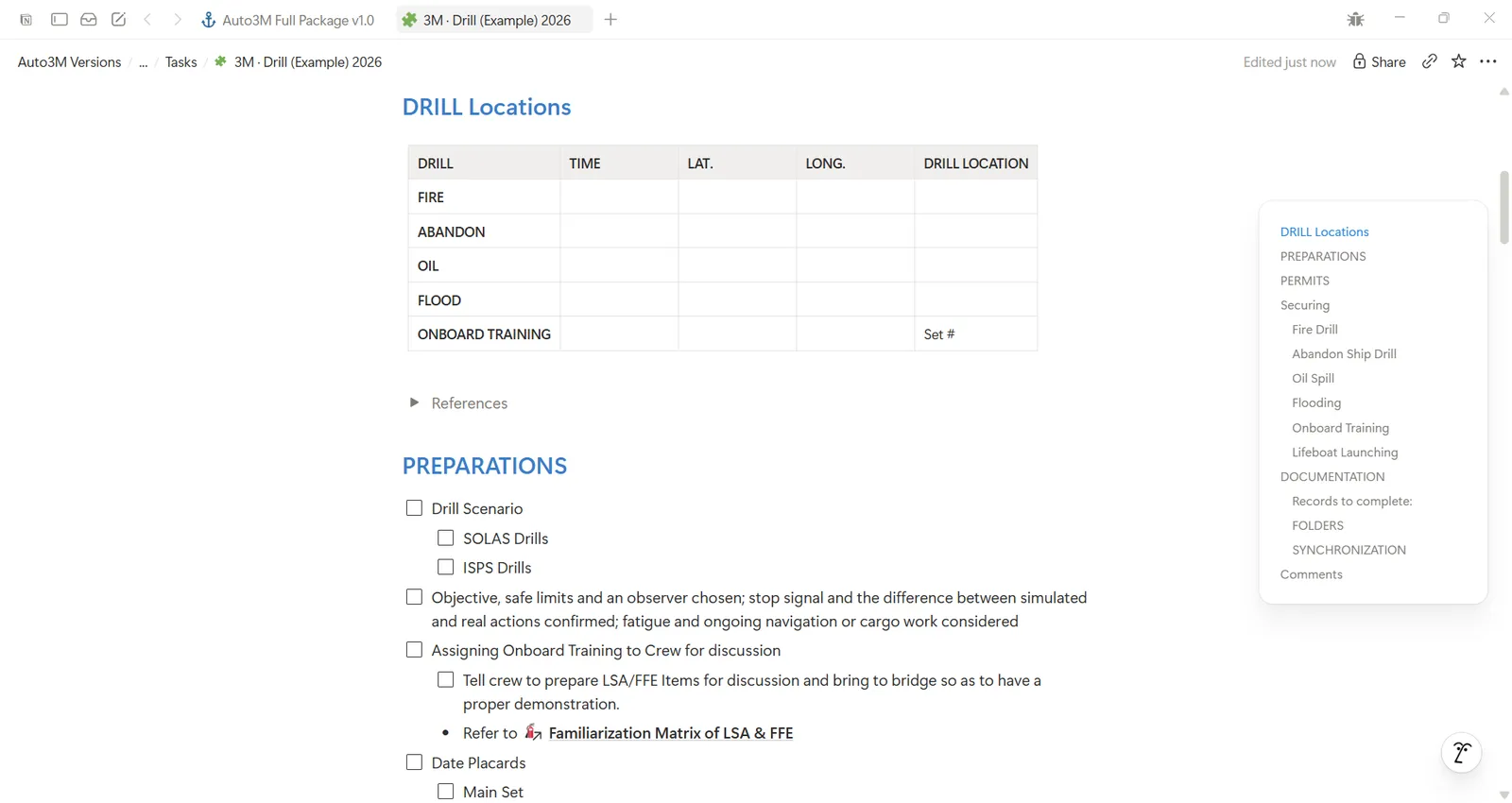The image size is (1512, 803).
Task: Tick the ISPS Drills checkbox
Action: pyautogui.click(x=446, y=568)
